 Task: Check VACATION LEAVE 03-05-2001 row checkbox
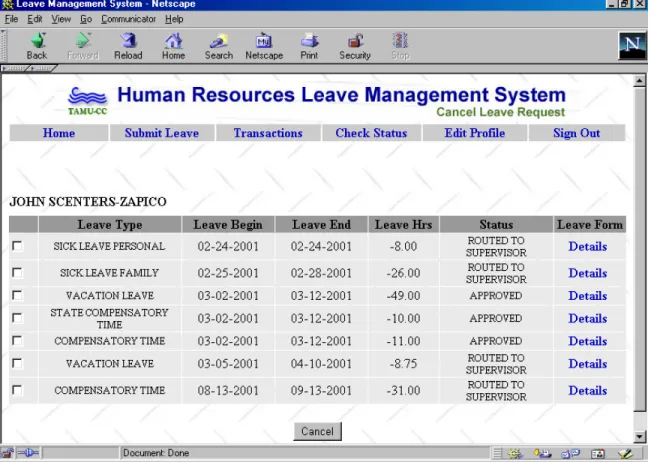coord(17,363)
